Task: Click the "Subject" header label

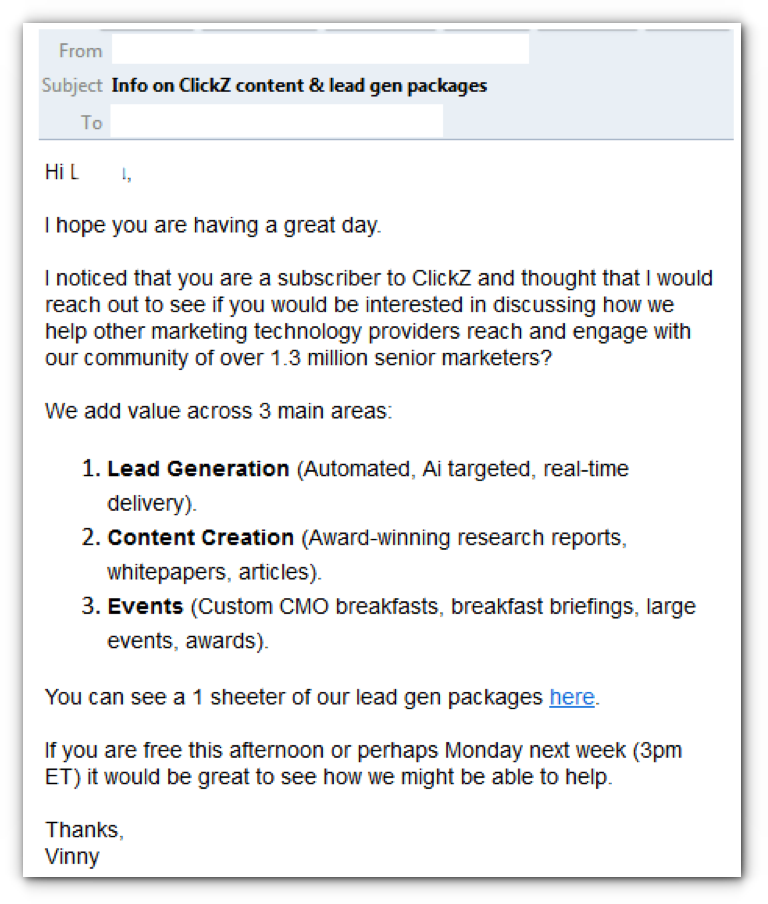Action: (x=72, y=86)
